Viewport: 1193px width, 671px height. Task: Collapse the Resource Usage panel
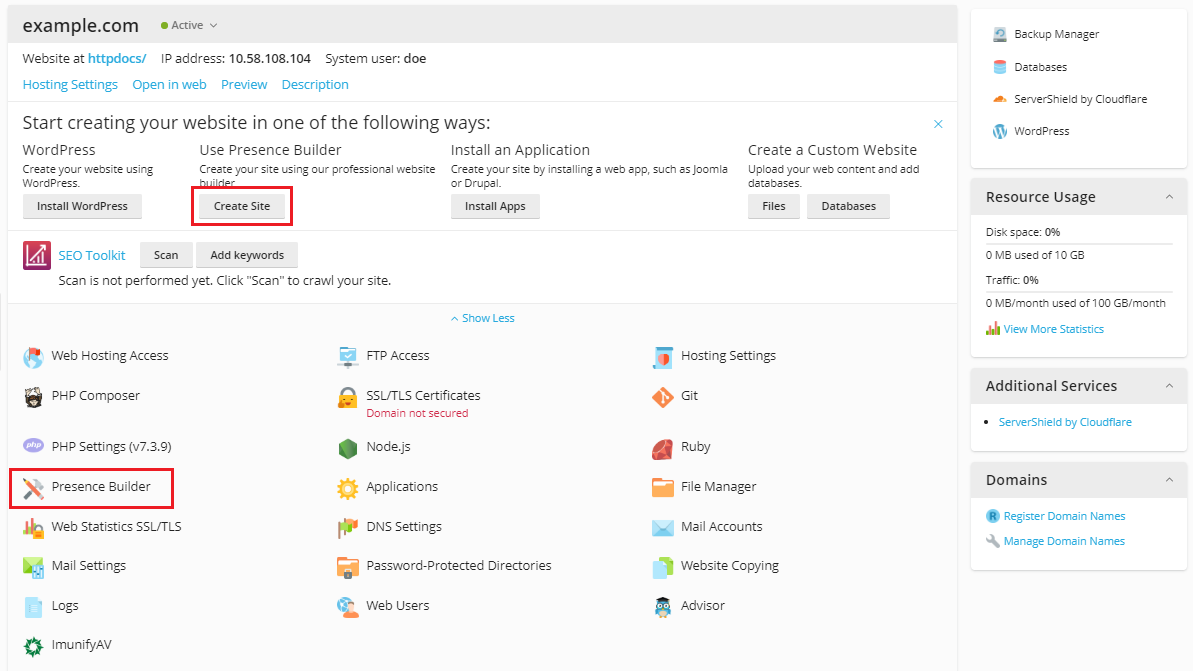tap(1169, 197)
